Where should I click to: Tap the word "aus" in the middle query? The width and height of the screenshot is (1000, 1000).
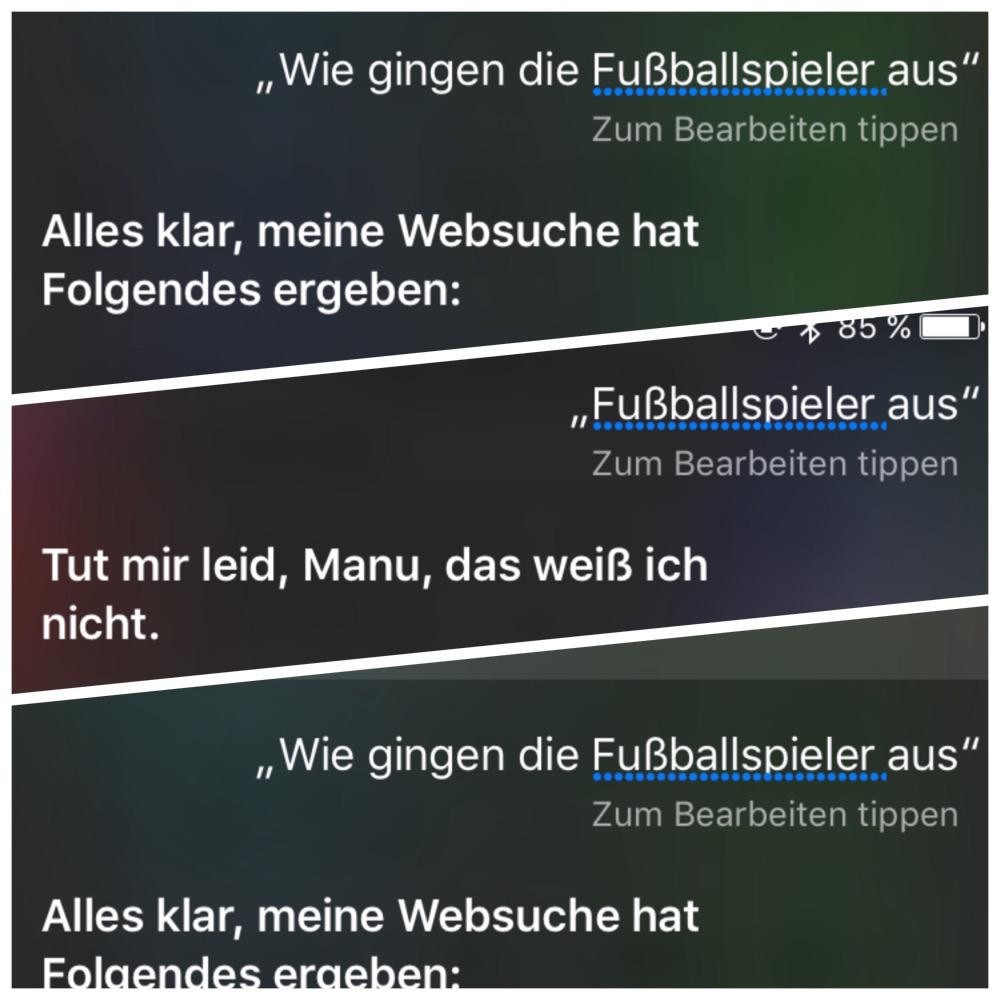coord(922,406)
